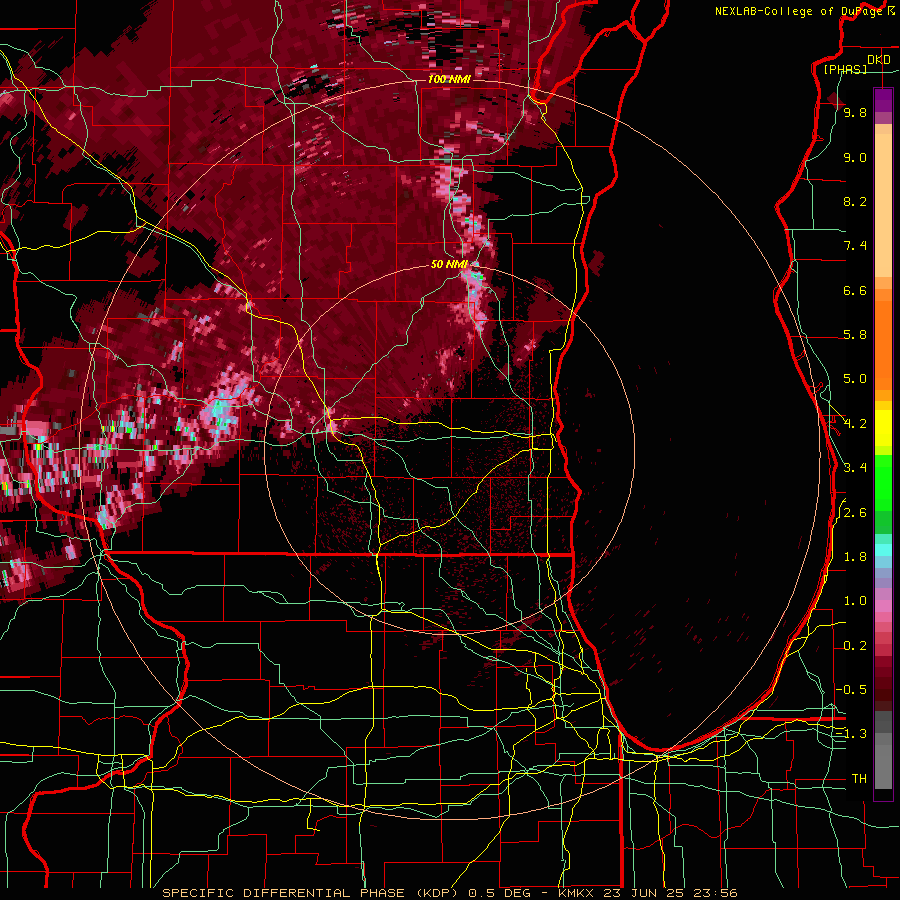The width and height of the screenshot is (900, 900).
Task: Click the 1.8 scale label
Action: tap(855, 557)
